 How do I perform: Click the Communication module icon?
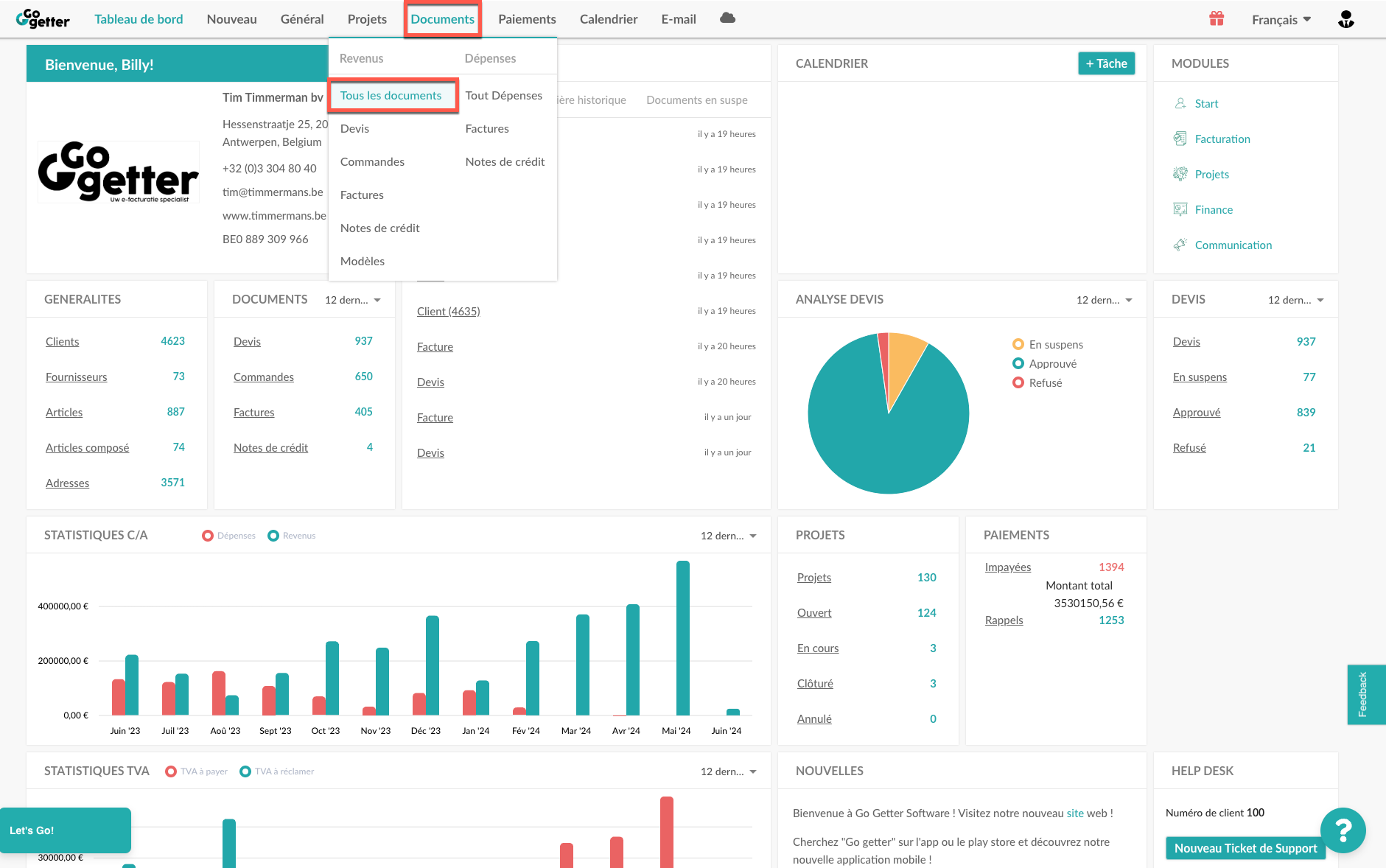click(x=1180, y=245)
